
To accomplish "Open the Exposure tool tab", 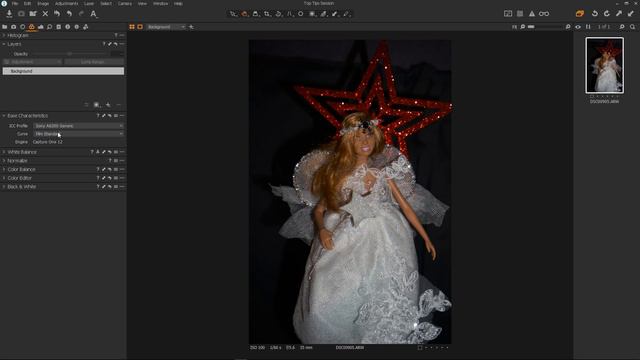I will (40, 27).
